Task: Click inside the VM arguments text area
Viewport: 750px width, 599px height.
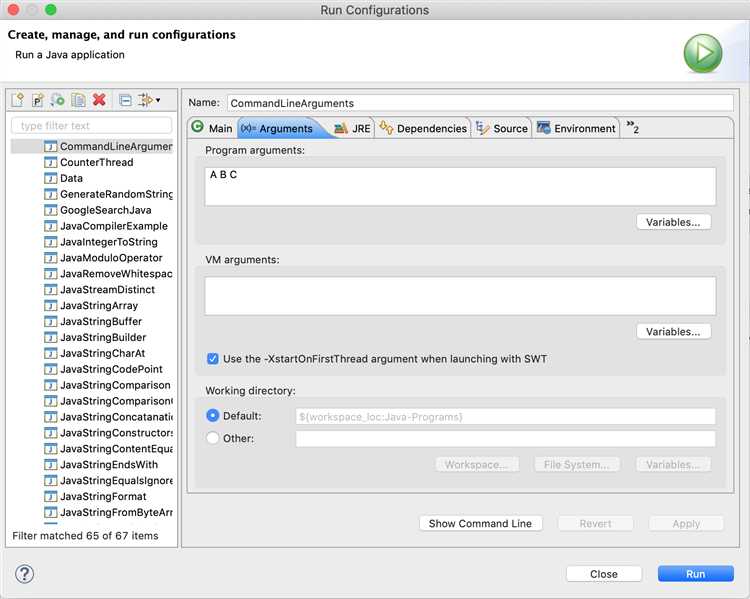Action: (460, 296)
